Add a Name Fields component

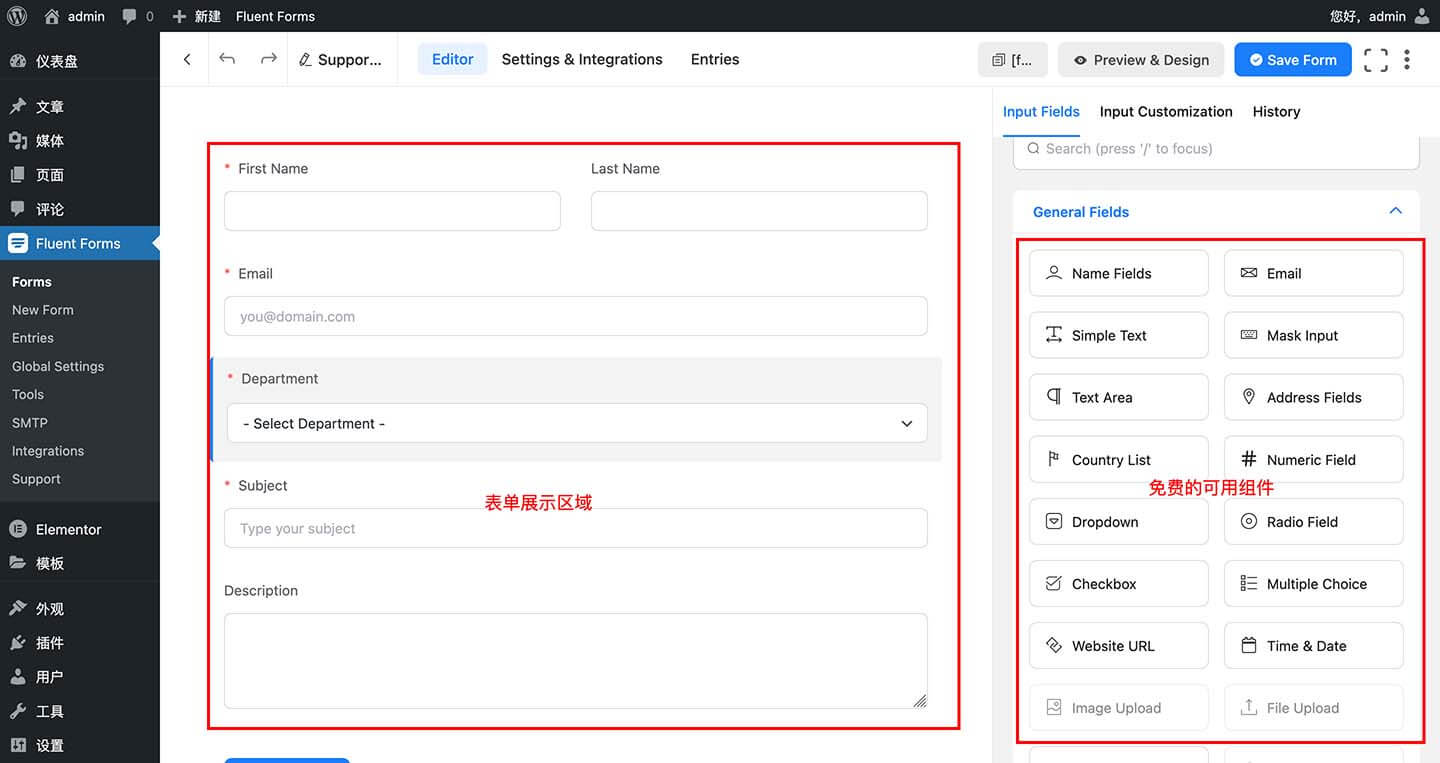point(1119,273)
